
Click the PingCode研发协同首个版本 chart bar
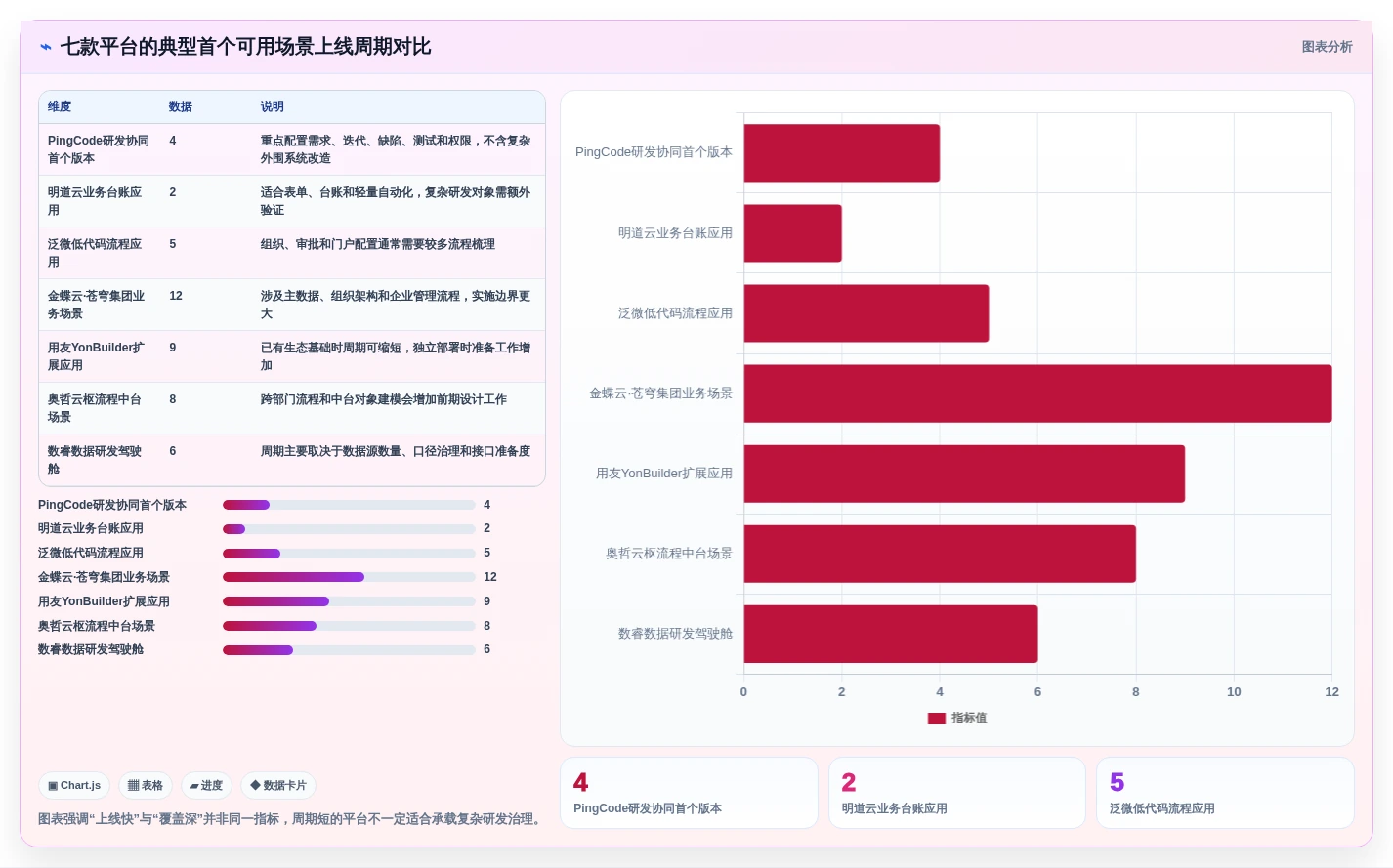click(x=842, y=153)
